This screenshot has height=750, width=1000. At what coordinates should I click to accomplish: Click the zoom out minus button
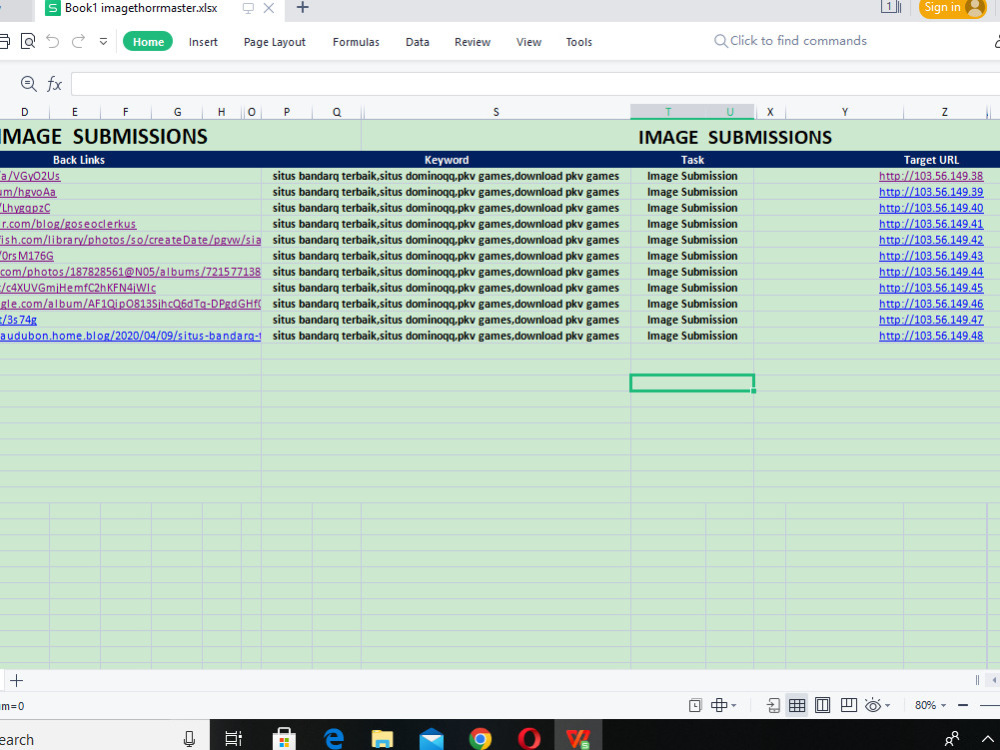pos(963,705)
